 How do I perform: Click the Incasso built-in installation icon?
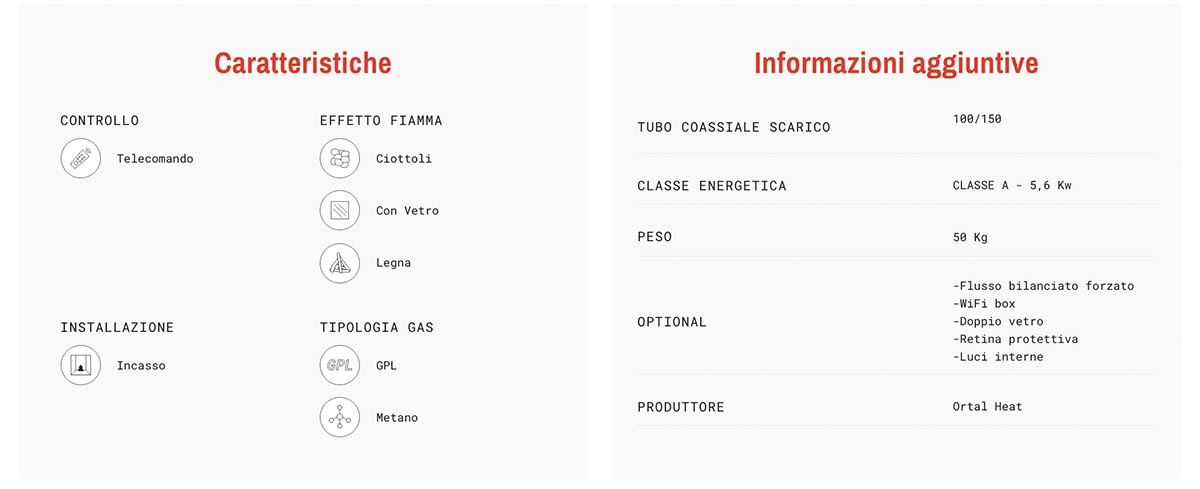pos(80,366)
